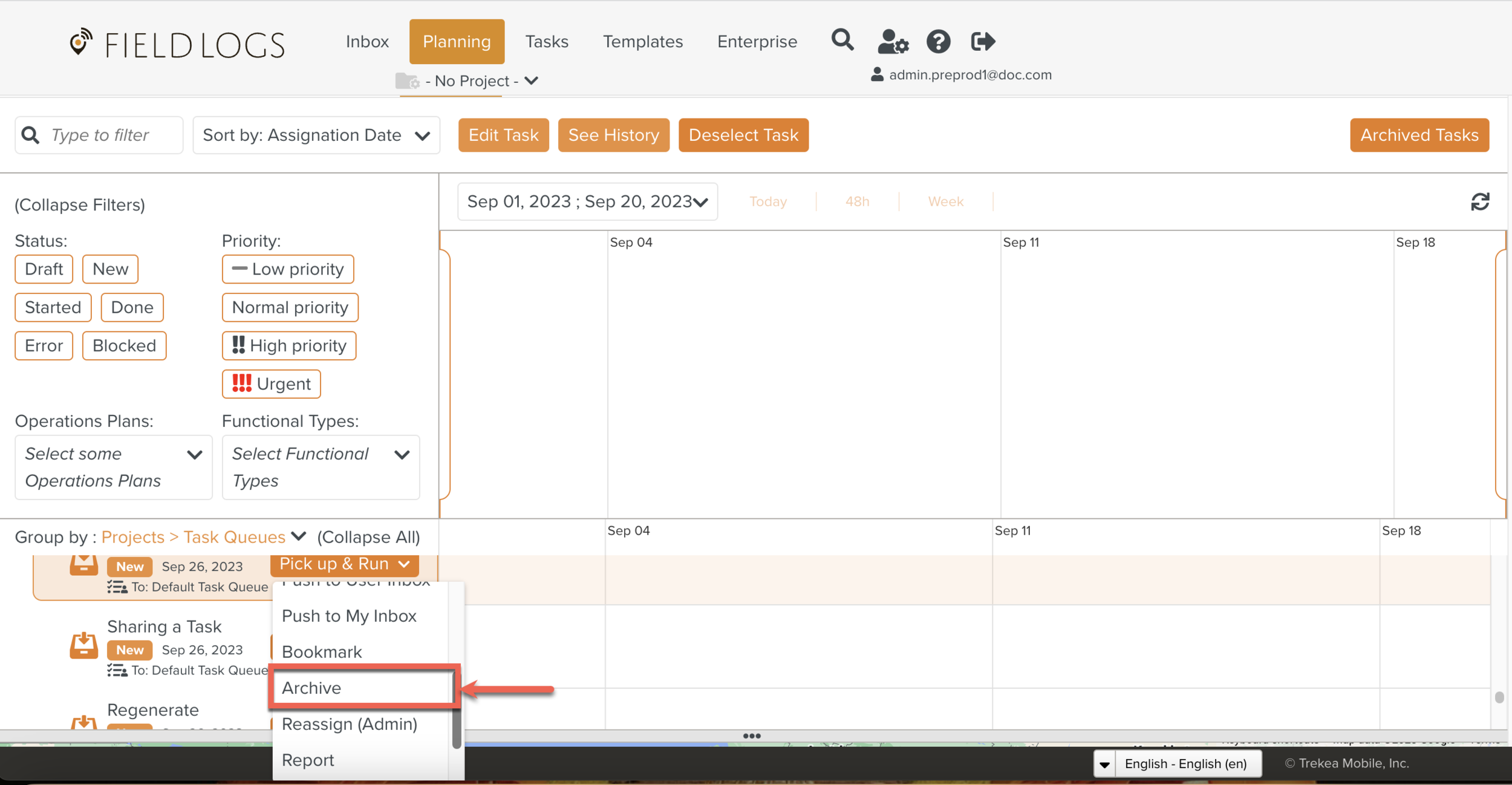The height and width of the screenshot is (785, 1512).
Task: Open the user settings gear icon
Action: point(893,42)
